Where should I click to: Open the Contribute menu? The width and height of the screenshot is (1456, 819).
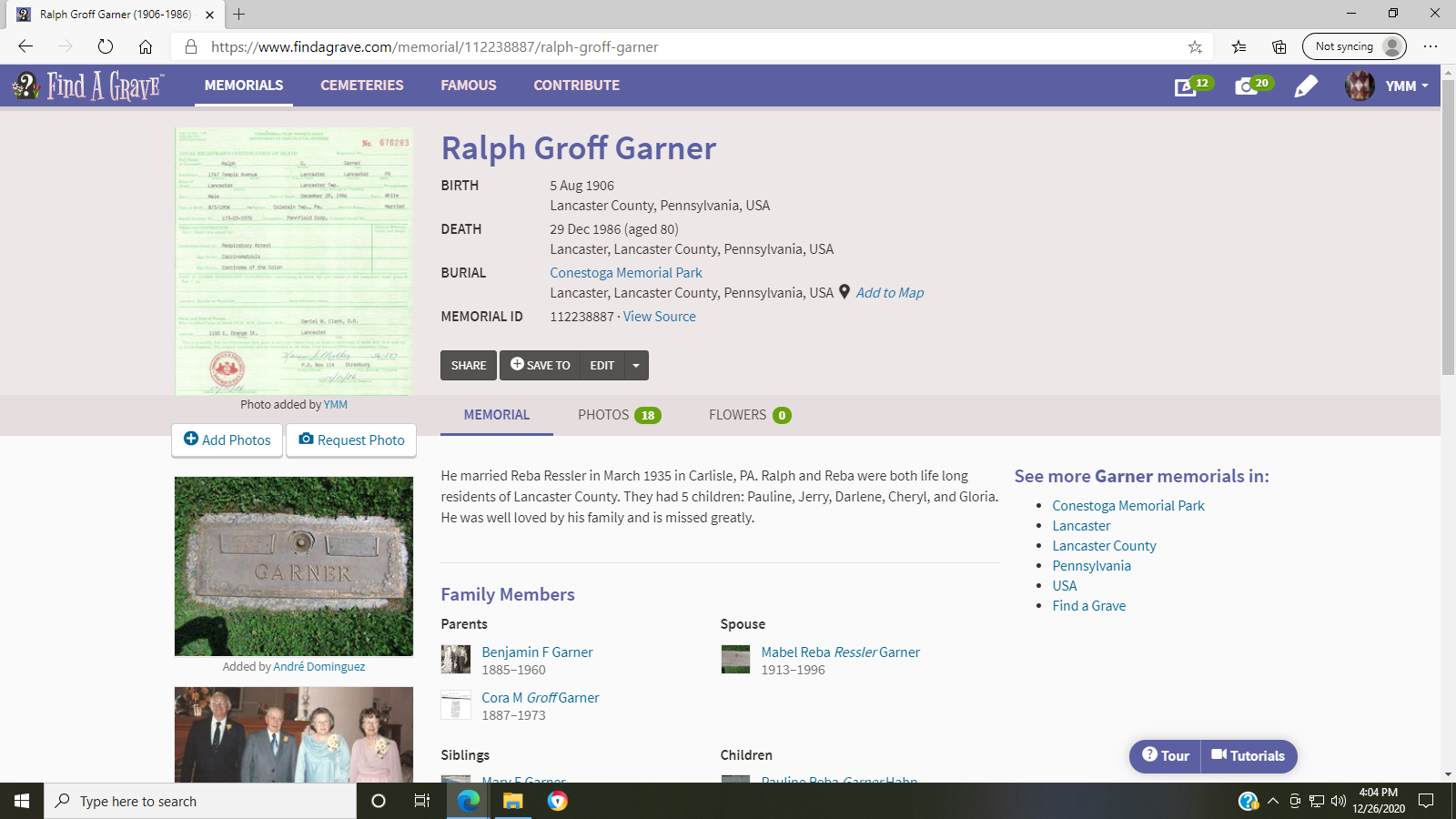(x=577, y=86)
